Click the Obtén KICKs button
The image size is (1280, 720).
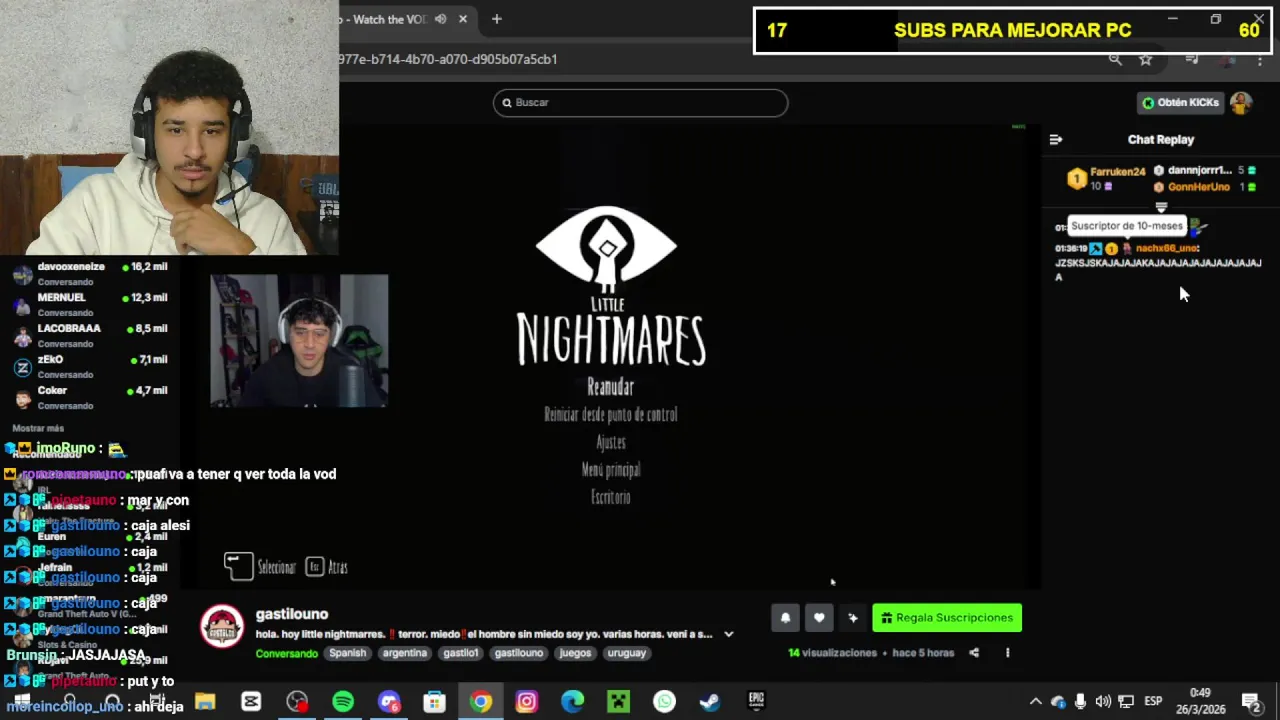pos(1181,103)
